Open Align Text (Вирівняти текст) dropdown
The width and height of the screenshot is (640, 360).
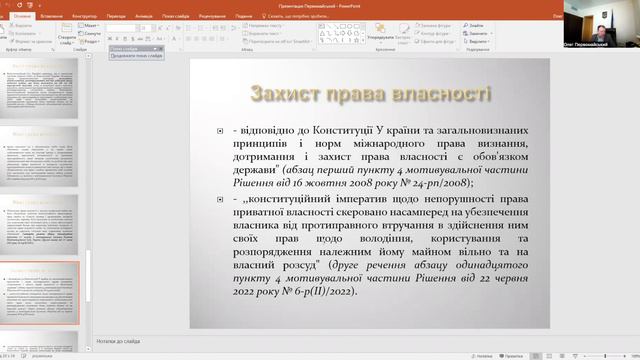point(261,33)
